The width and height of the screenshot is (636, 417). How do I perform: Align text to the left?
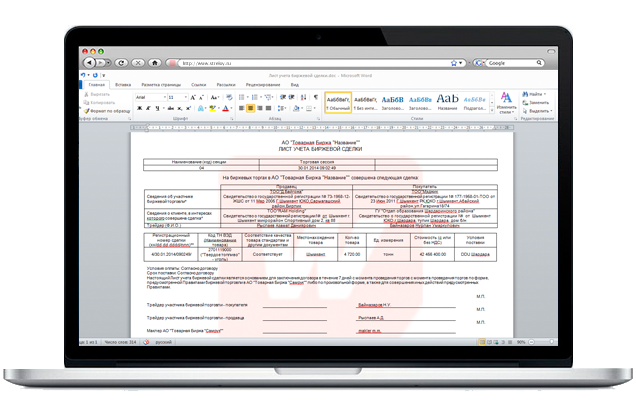(241, 108)
